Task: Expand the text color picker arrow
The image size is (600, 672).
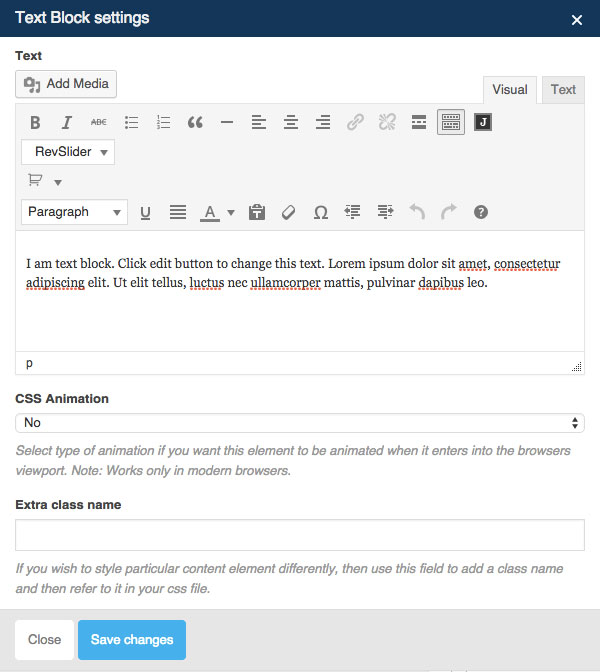Action: tap(231, 212)
